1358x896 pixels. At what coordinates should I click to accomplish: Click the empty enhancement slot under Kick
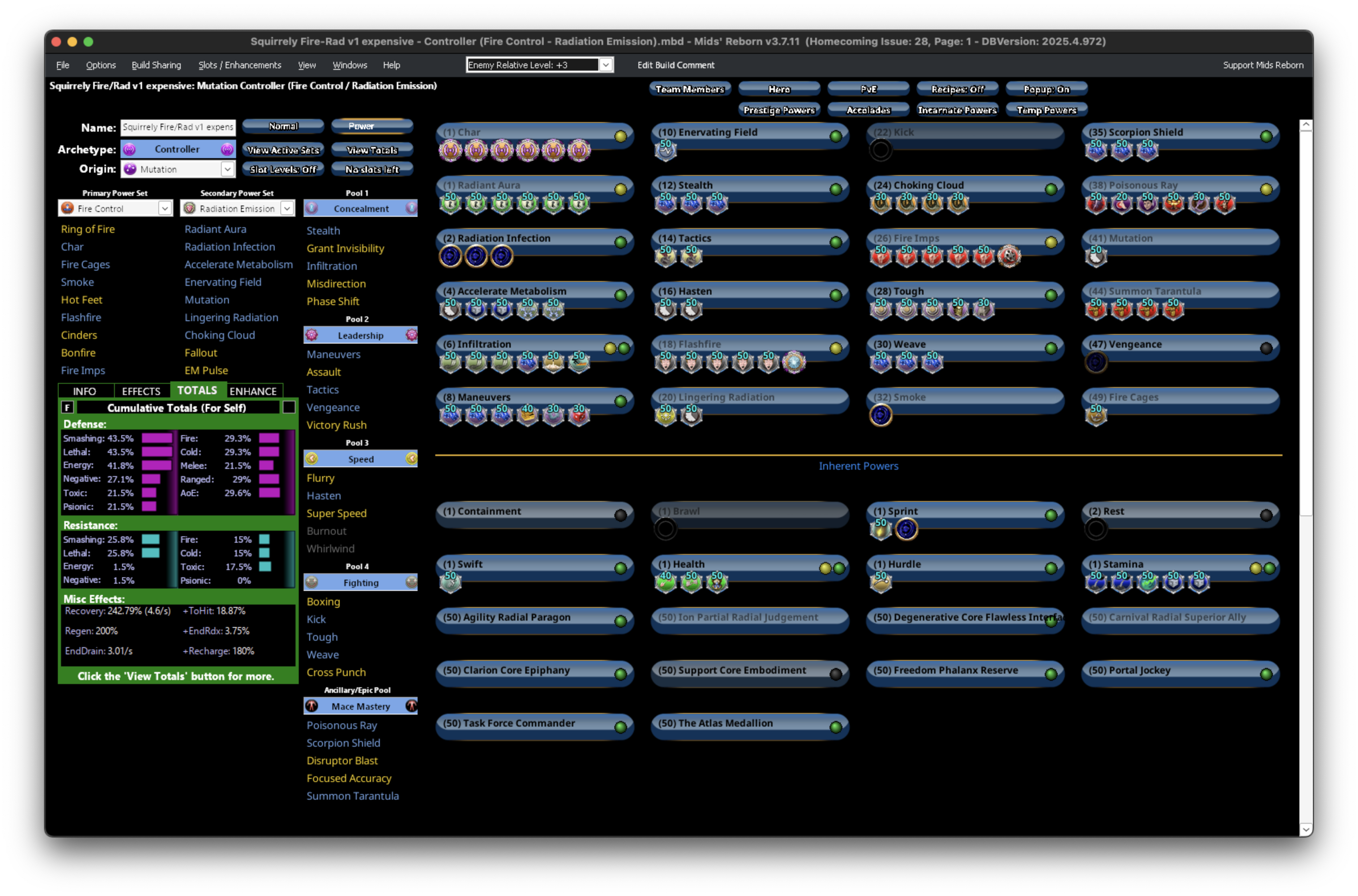tap(880, 151)
